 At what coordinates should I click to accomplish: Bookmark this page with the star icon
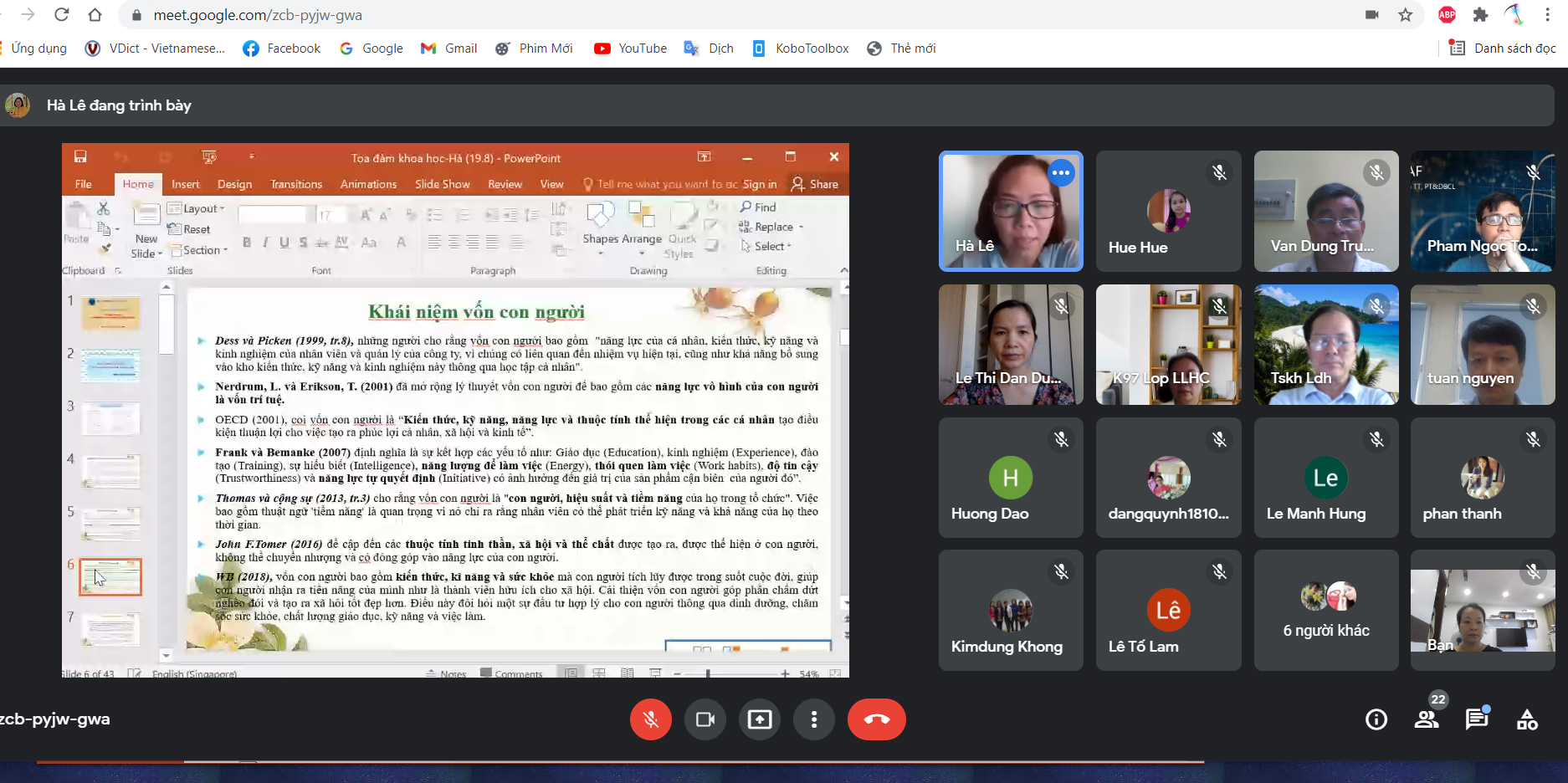[x=1406, y=15]
